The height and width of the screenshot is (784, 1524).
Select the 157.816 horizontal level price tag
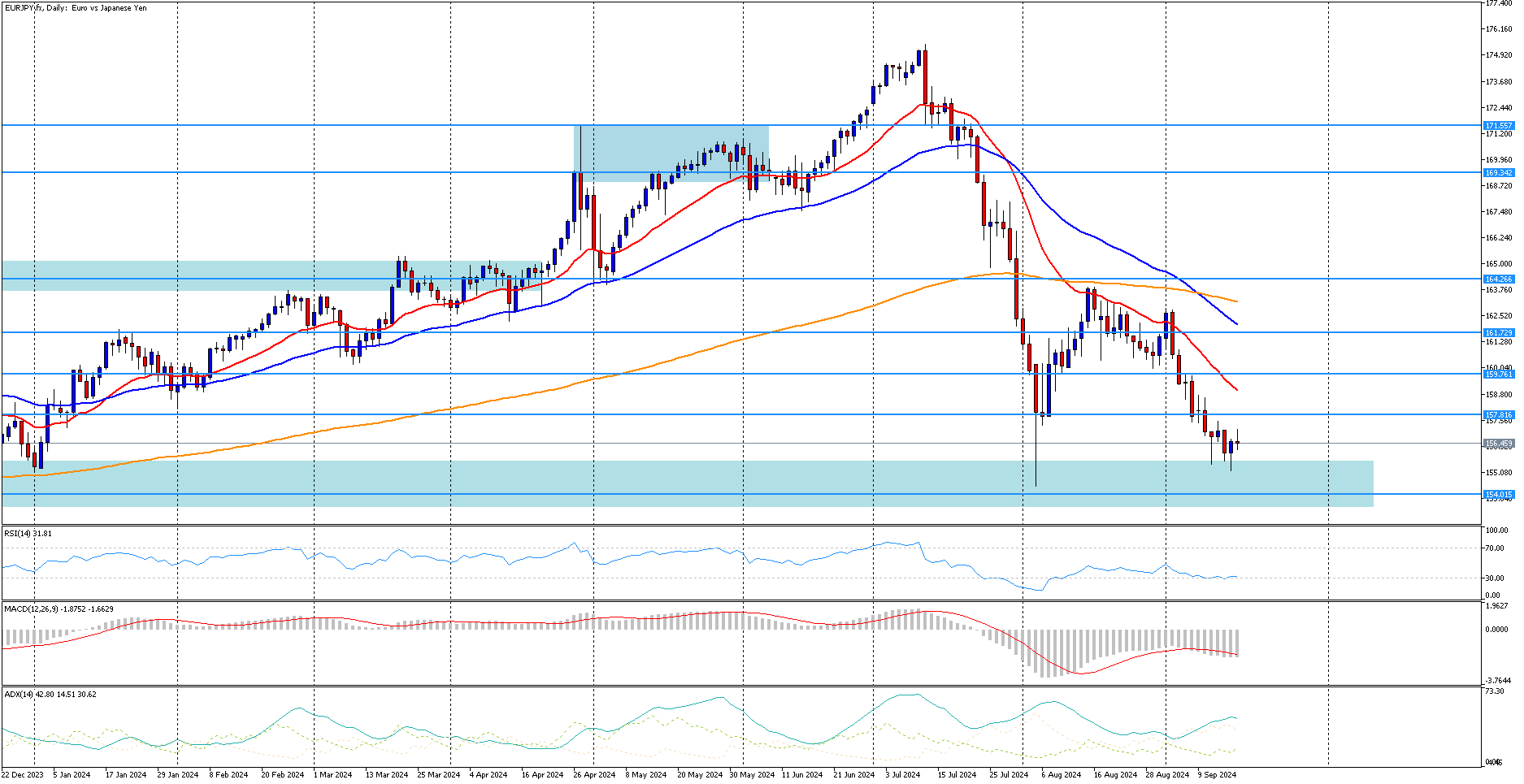pos(1499,415)
